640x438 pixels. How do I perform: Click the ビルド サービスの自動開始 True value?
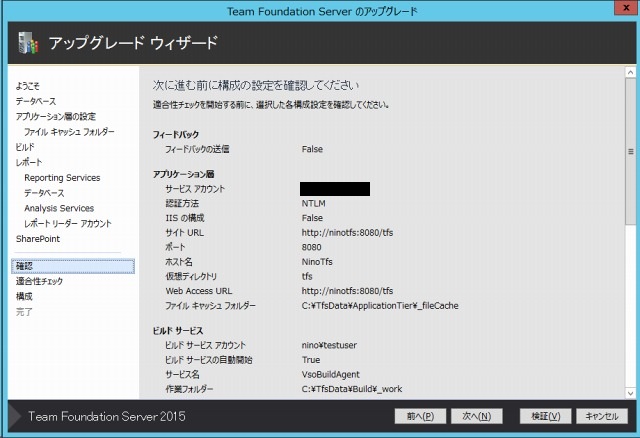coord(311,360)
